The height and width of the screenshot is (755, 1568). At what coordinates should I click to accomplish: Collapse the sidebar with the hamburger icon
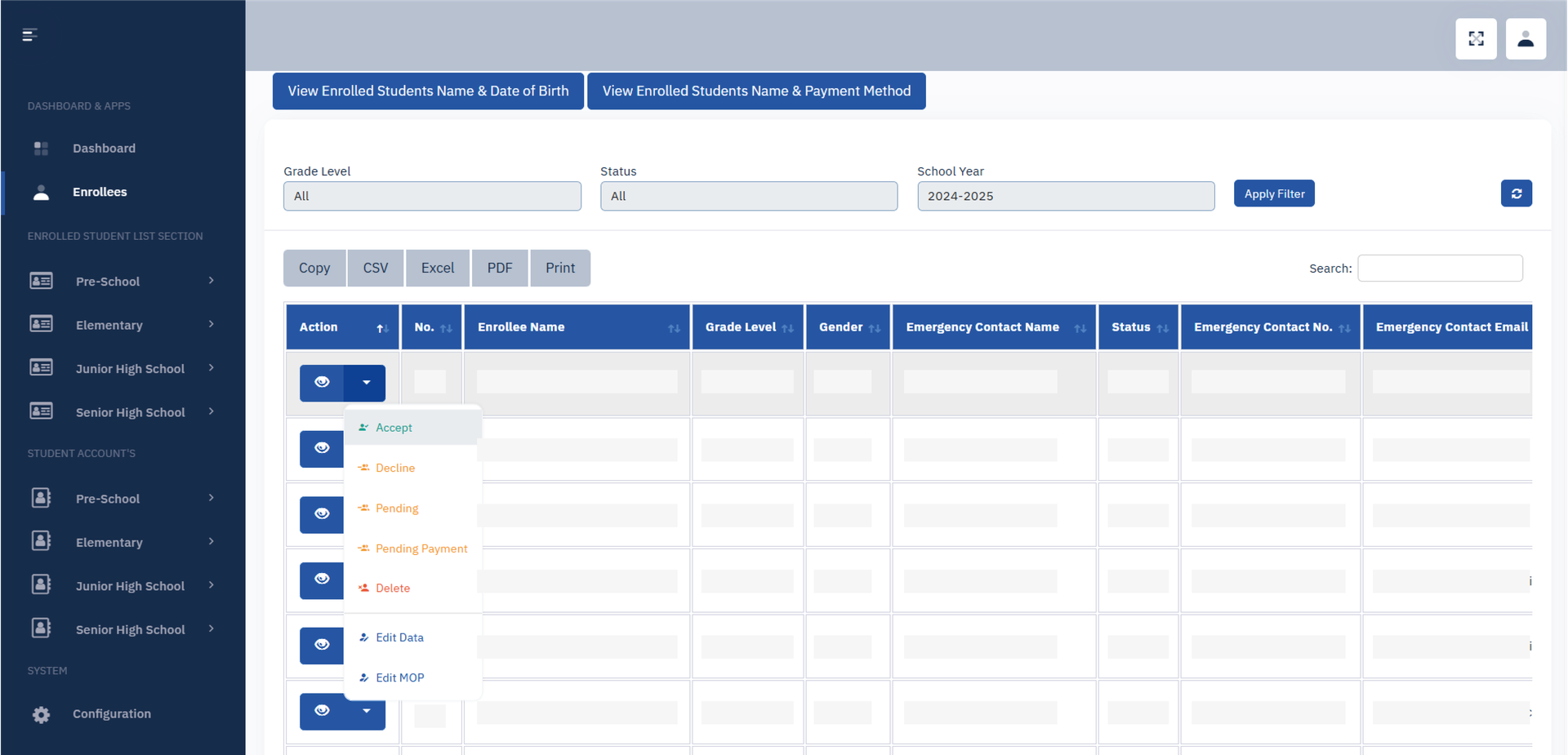pyautogui.click(x=29, y=35)
